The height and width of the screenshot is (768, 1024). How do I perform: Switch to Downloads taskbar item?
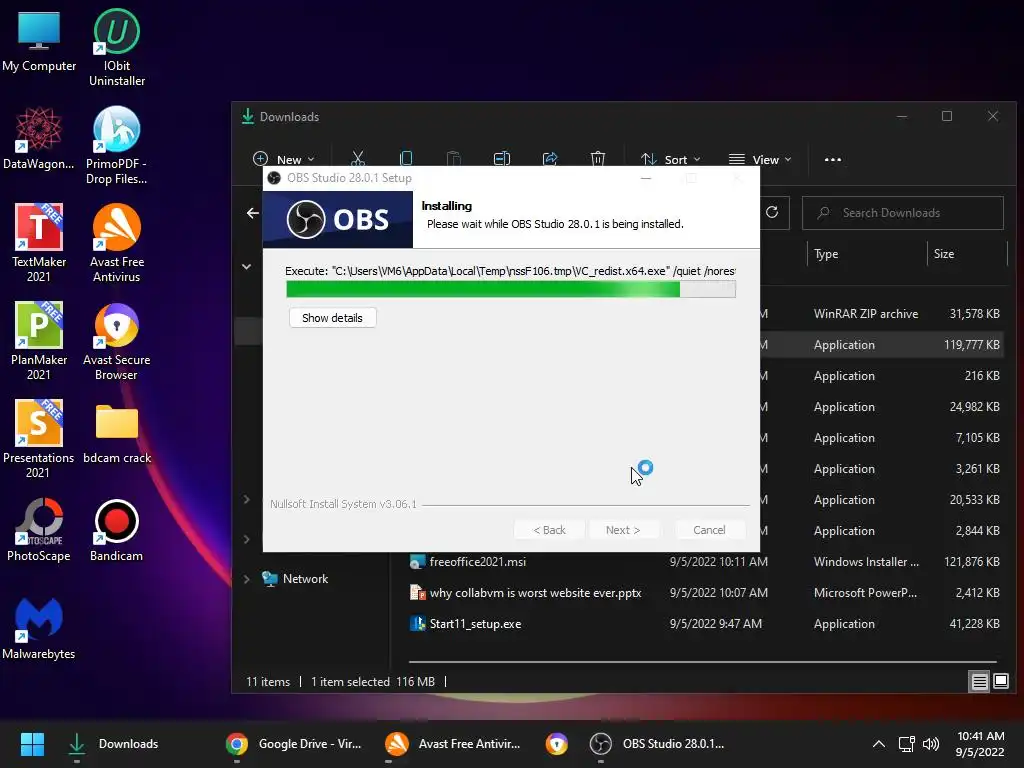pos(114,744)
